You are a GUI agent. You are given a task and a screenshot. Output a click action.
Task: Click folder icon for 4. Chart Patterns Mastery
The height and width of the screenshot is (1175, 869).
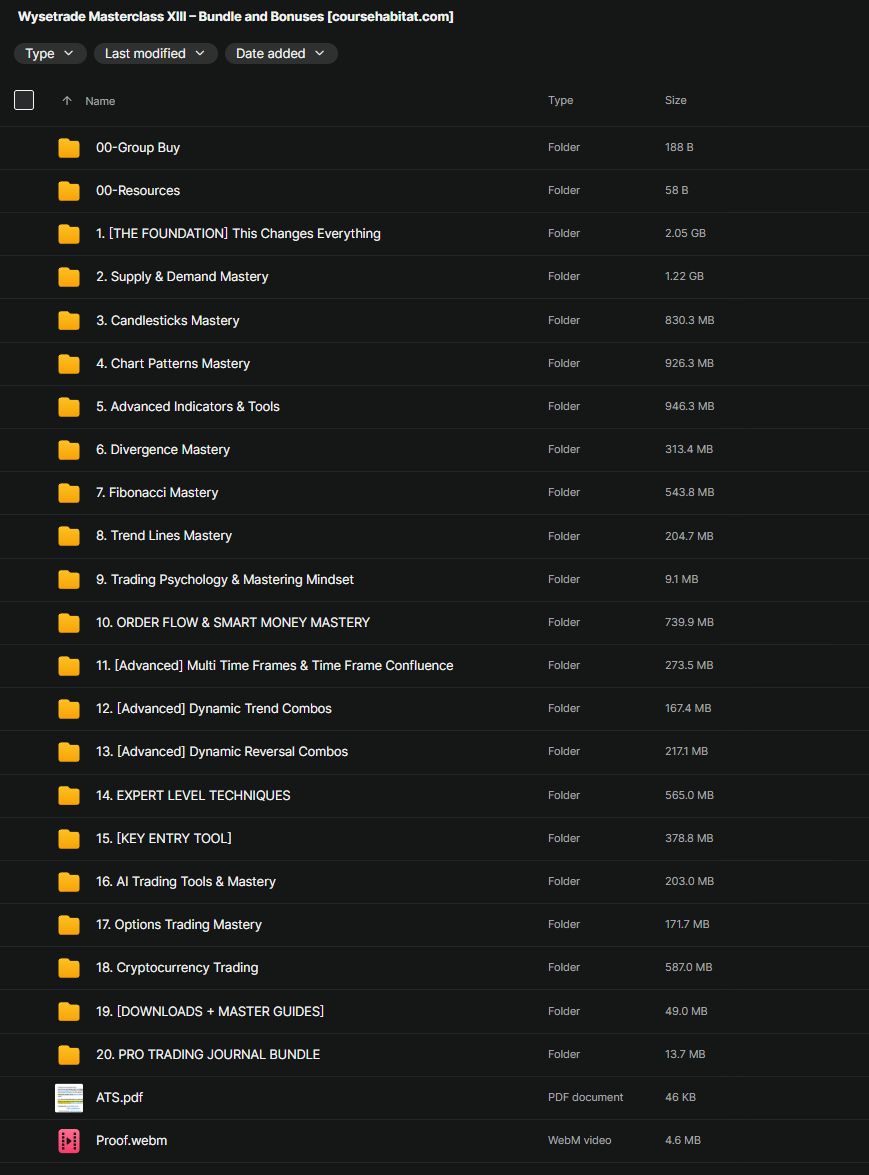(69, 363)
